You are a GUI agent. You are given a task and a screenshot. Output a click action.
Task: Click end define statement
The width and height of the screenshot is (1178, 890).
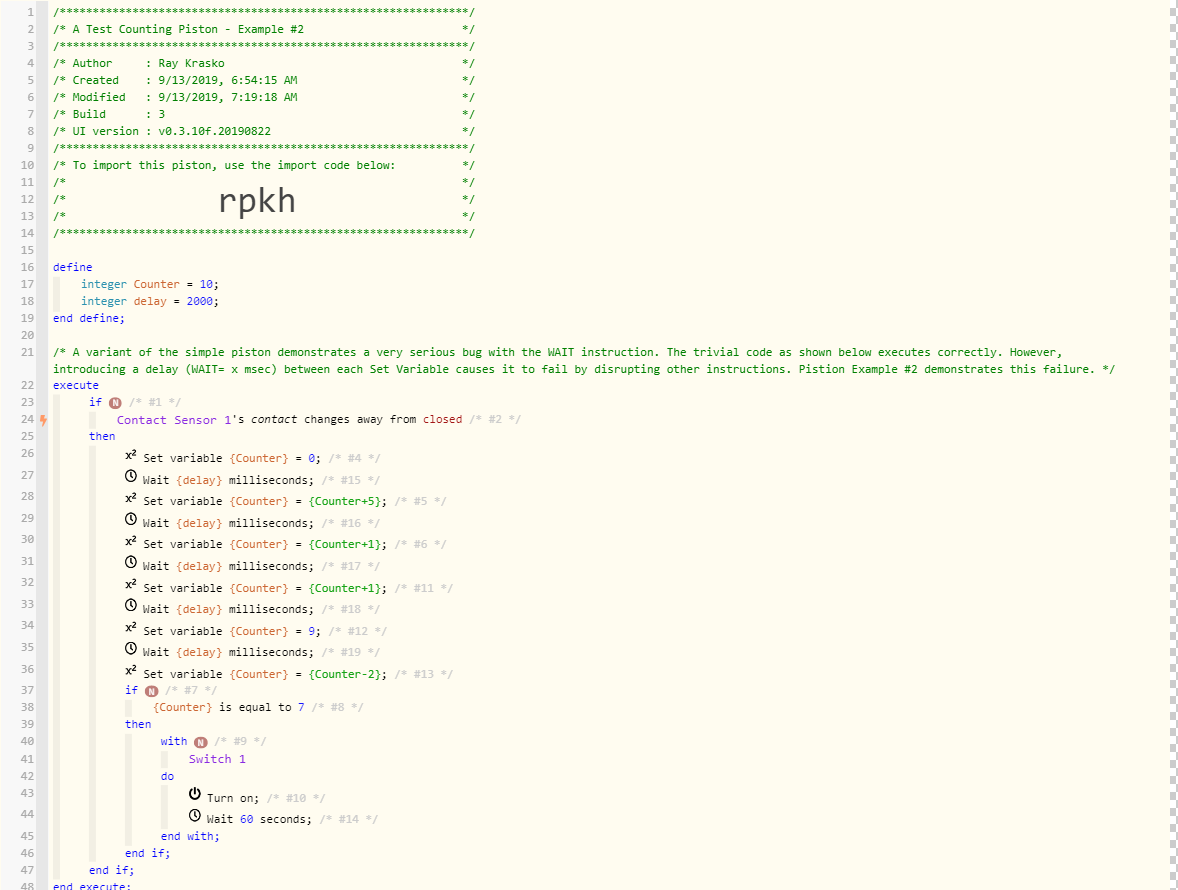coord(89,318)
